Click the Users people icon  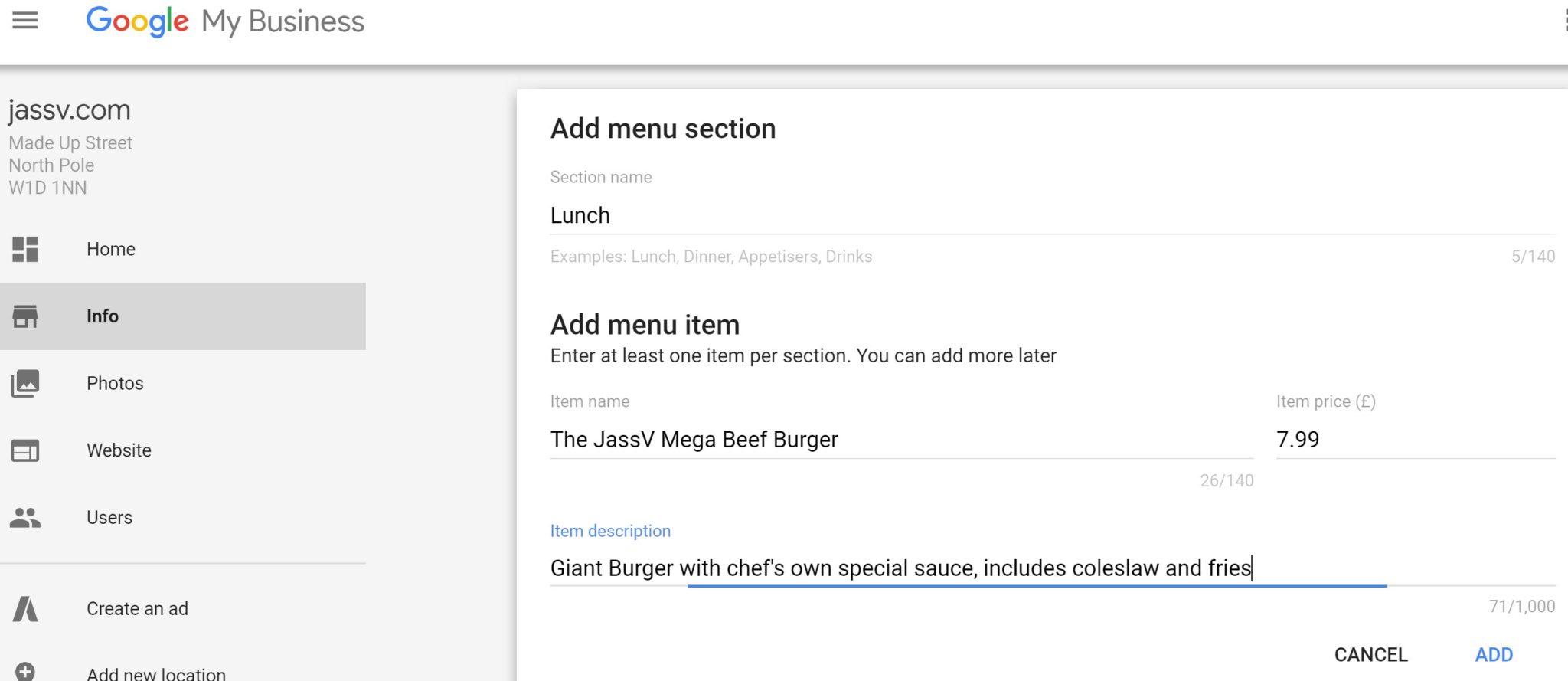pos(24,518)
